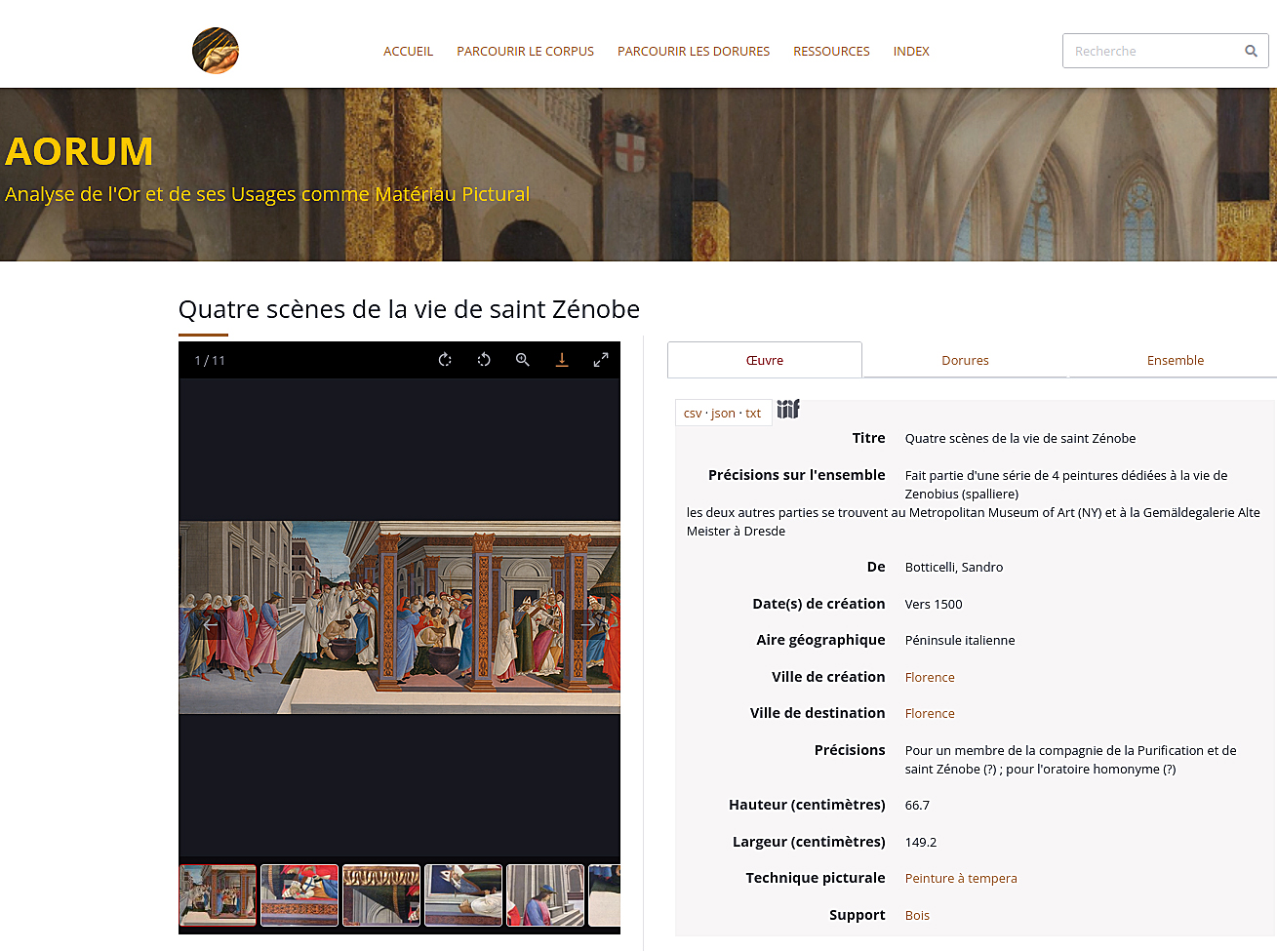The width and height of the screenshot is (1277, 952).
Task: Click the page heading 'Quatre scènes de la vie de saint Zénobe'
Action: click(x=409, y=309)
